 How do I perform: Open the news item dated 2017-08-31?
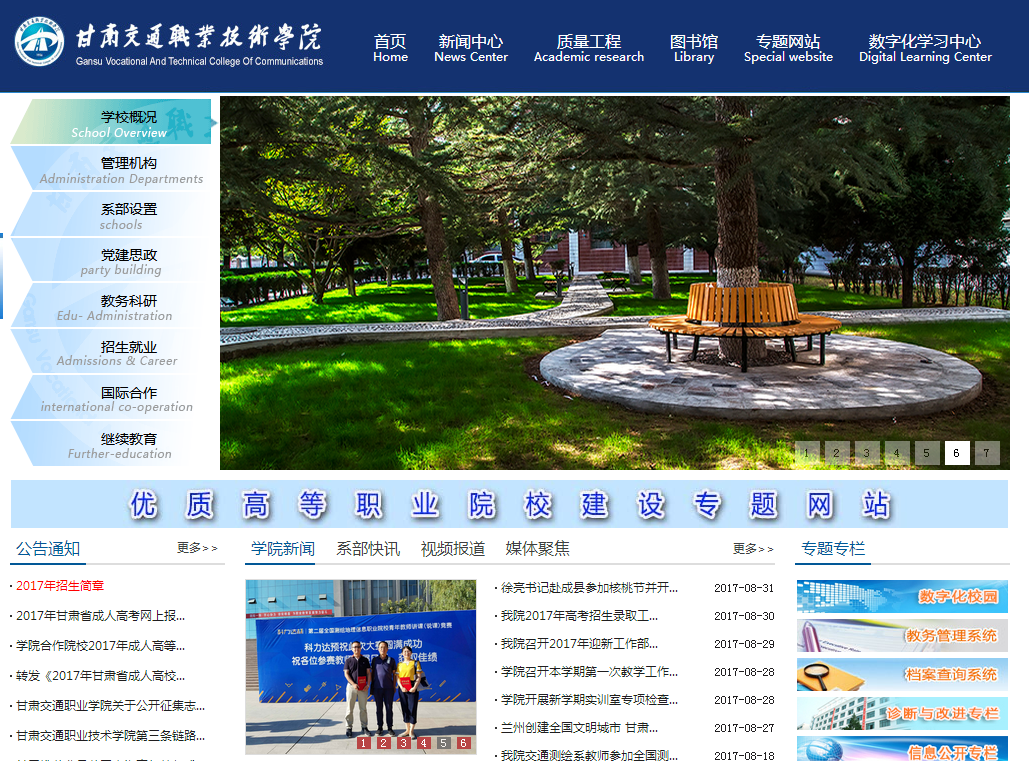589,588
